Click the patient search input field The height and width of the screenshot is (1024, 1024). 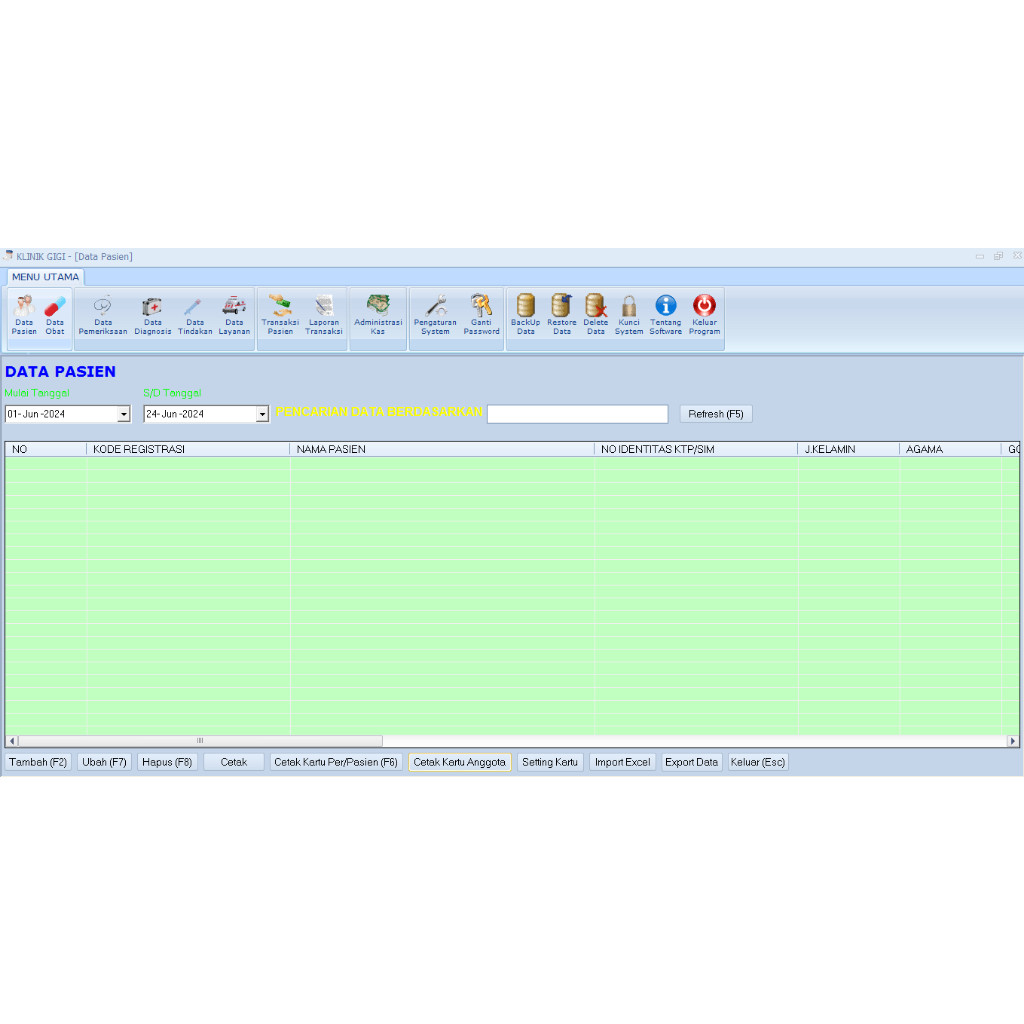tap(577, 414)
